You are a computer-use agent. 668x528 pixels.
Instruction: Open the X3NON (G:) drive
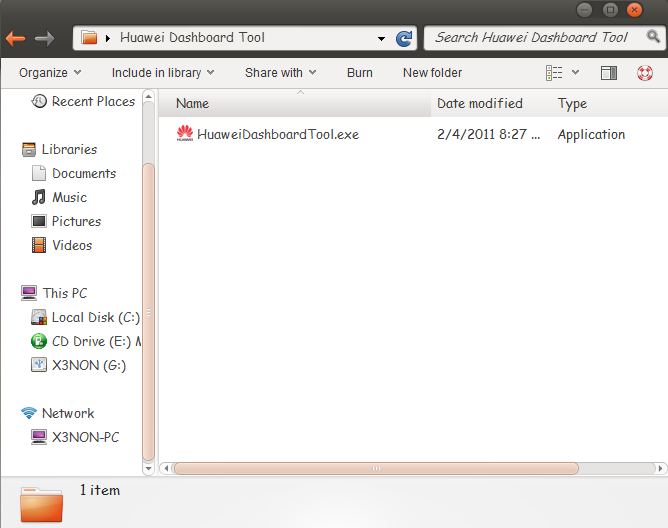click(x=89, y=366)
